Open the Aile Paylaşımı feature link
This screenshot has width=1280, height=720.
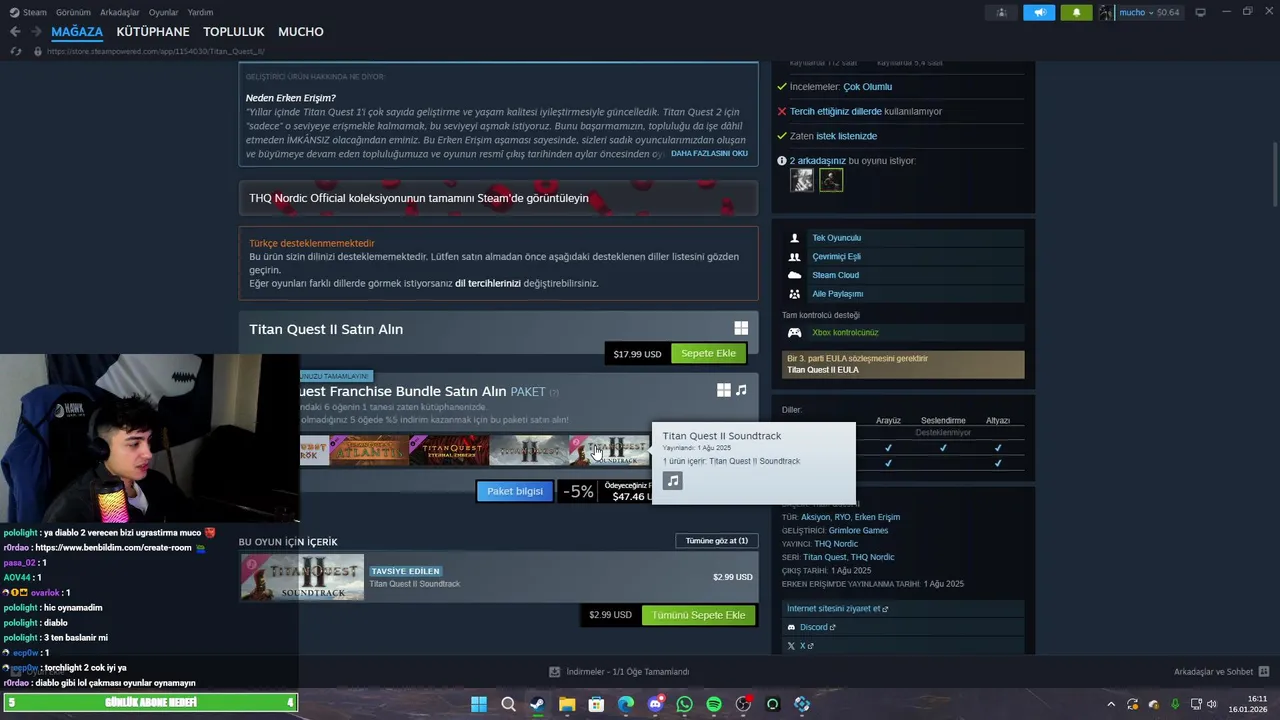[x=837, y=294]
